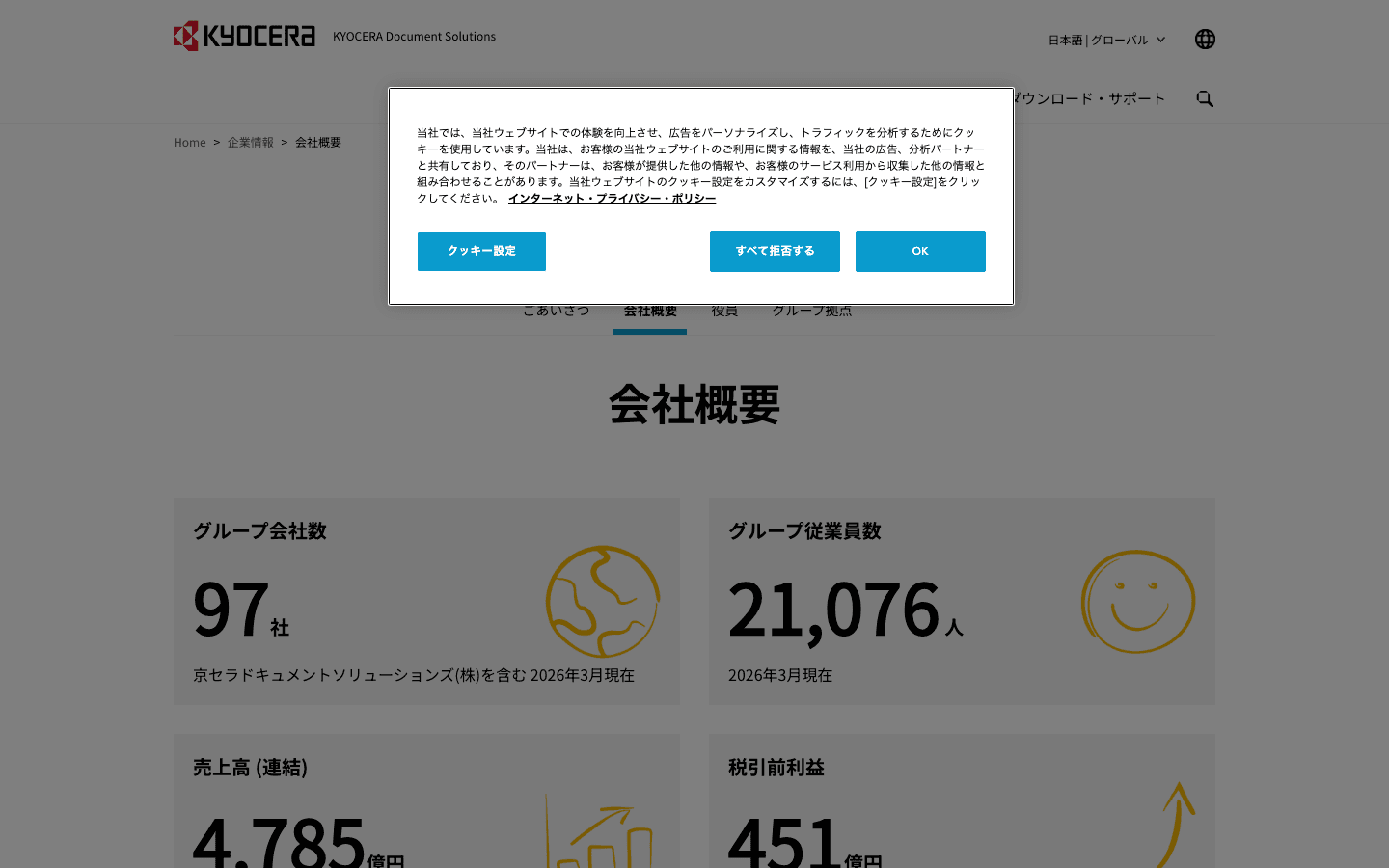Switch to the ごあいさつ tab

tap(557, 312)
